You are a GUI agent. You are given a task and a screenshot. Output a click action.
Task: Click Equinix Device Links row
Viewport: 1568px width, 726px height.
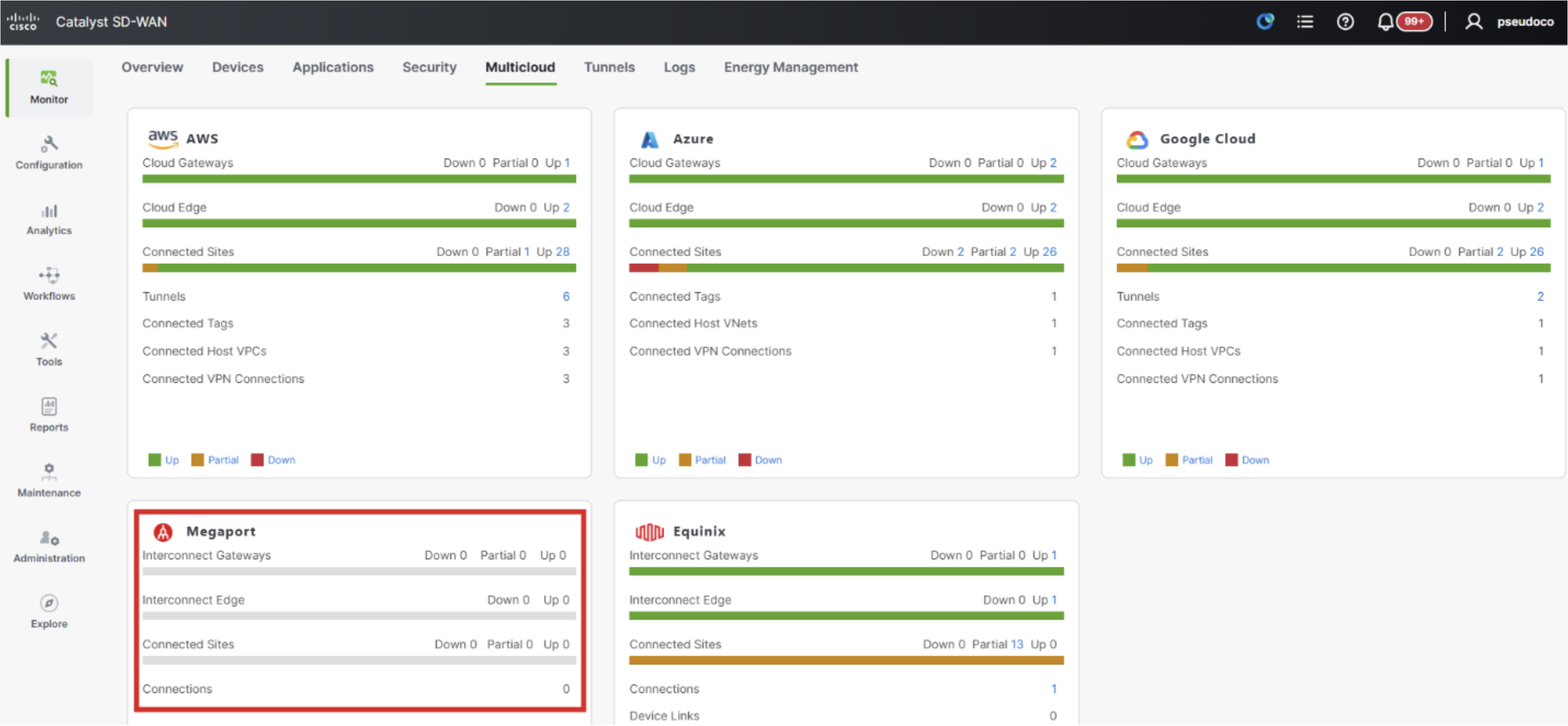[x=843, y=716]
